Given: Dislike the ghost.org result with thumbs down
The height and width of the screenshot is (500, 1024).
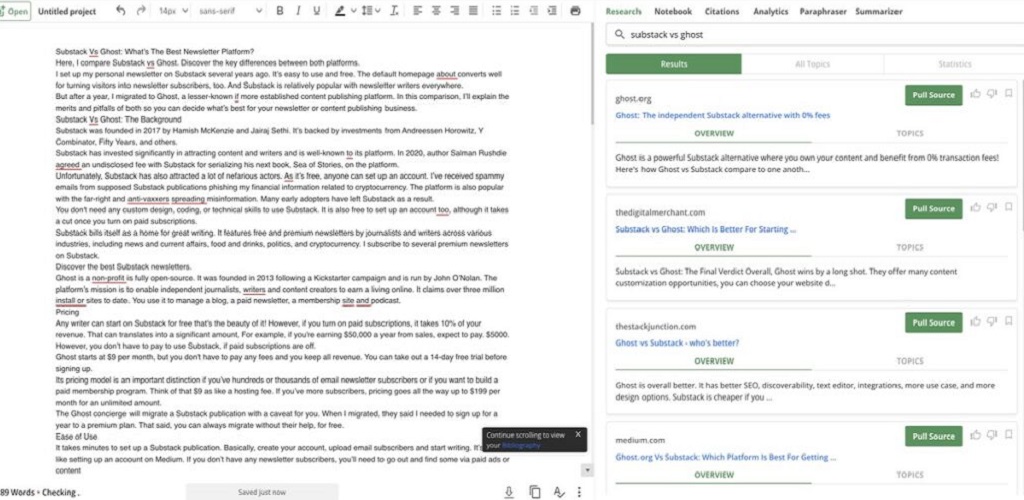Looking at the screenshot, I should pyautogui.click(x=993, y=94).
